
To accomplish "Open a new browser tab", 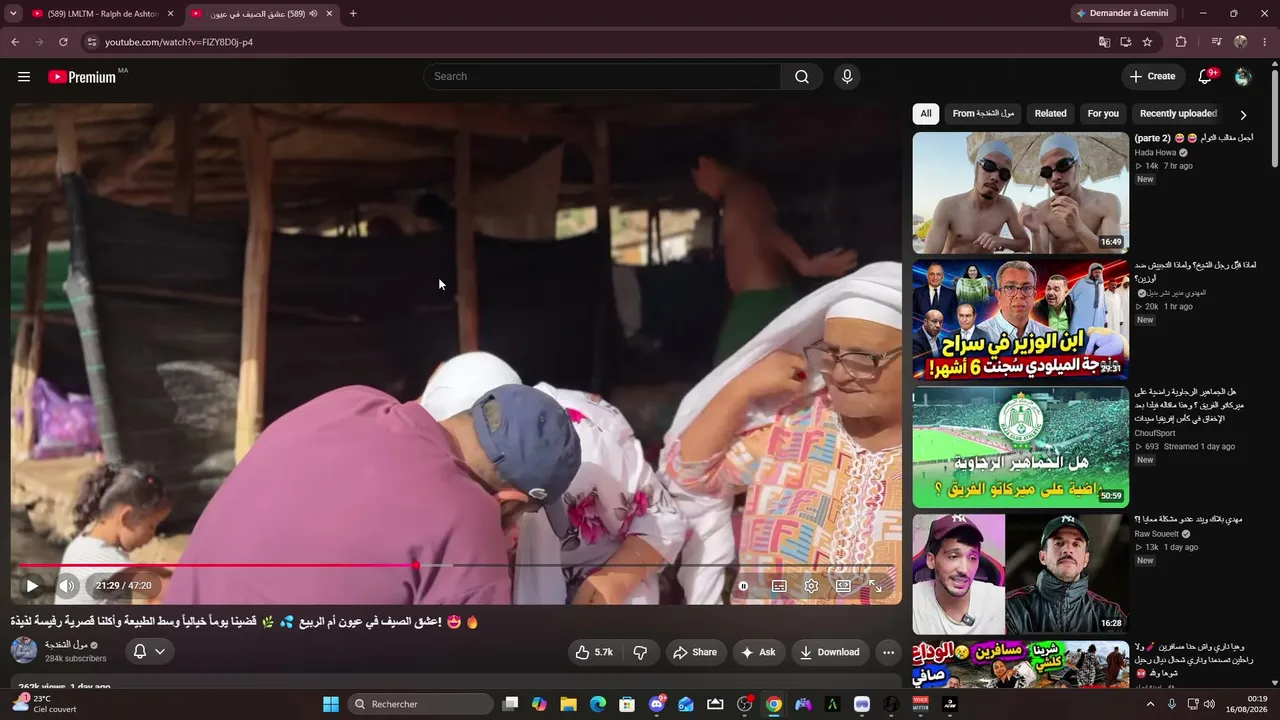I will pos(353,14).
